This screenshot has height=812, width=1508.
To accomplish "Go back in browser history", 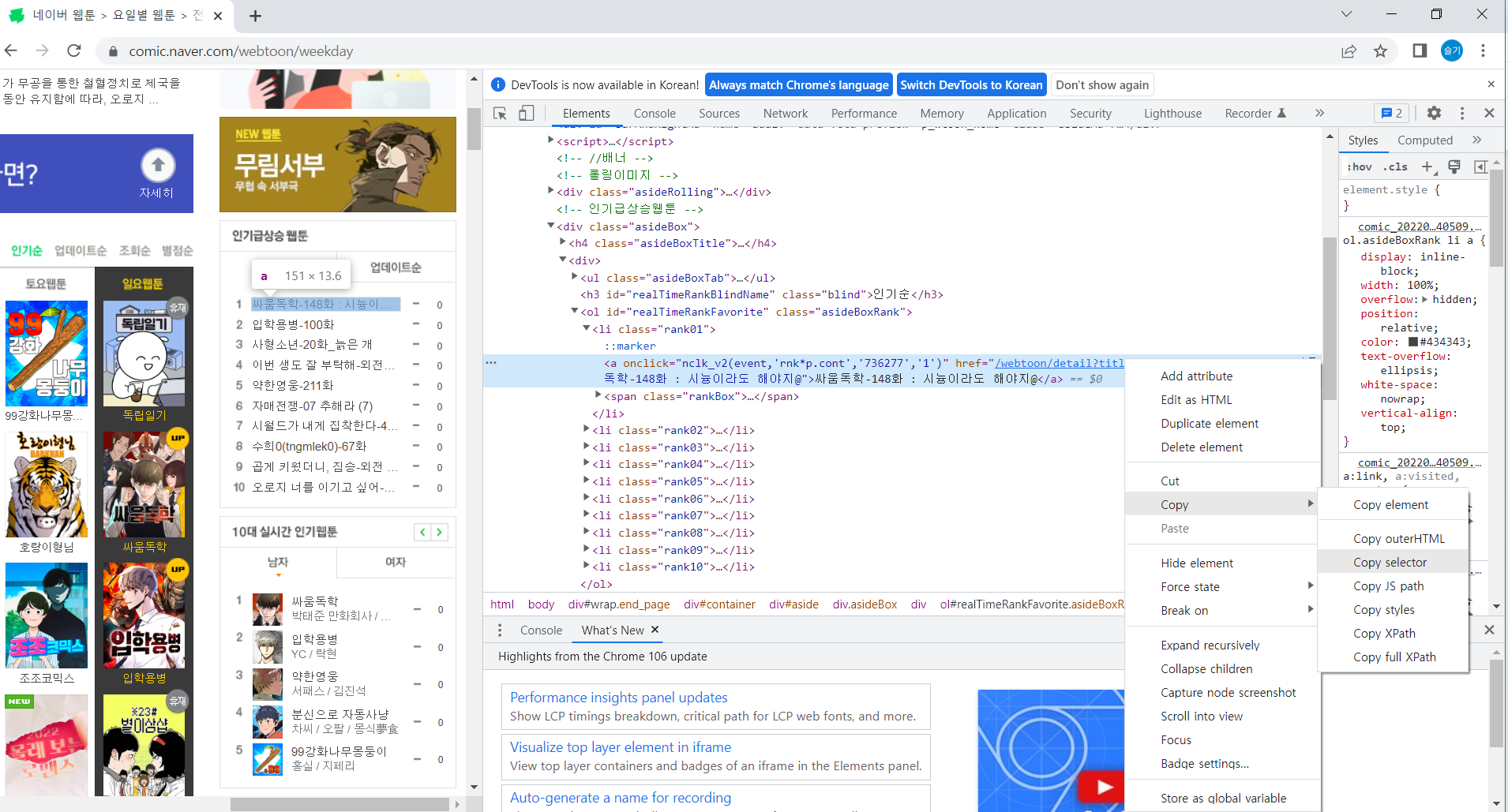I will (11, 51).
